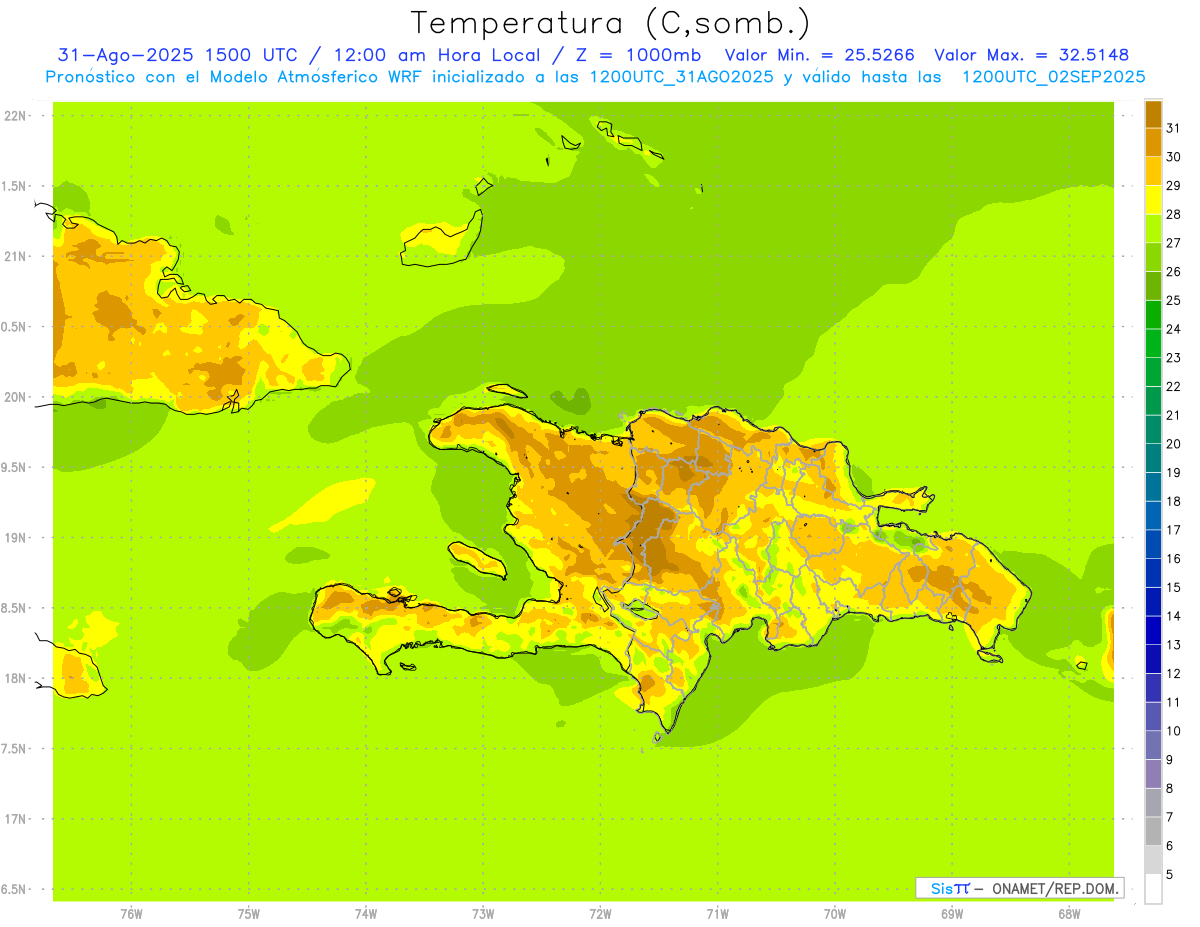Screen dimensions: 1200x927
Task: Click the "Temperatura (C,somb.)" title
Action: (x=611, y=23)
